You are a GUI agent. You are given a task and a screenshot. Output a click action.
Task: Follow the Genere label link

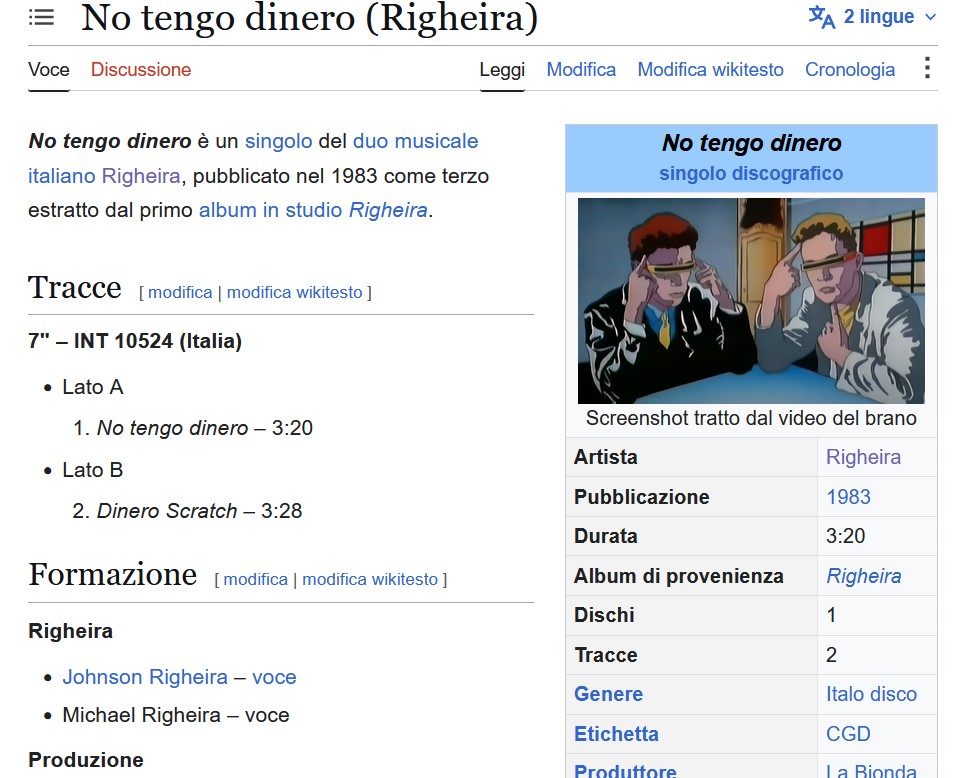(608, 694)
